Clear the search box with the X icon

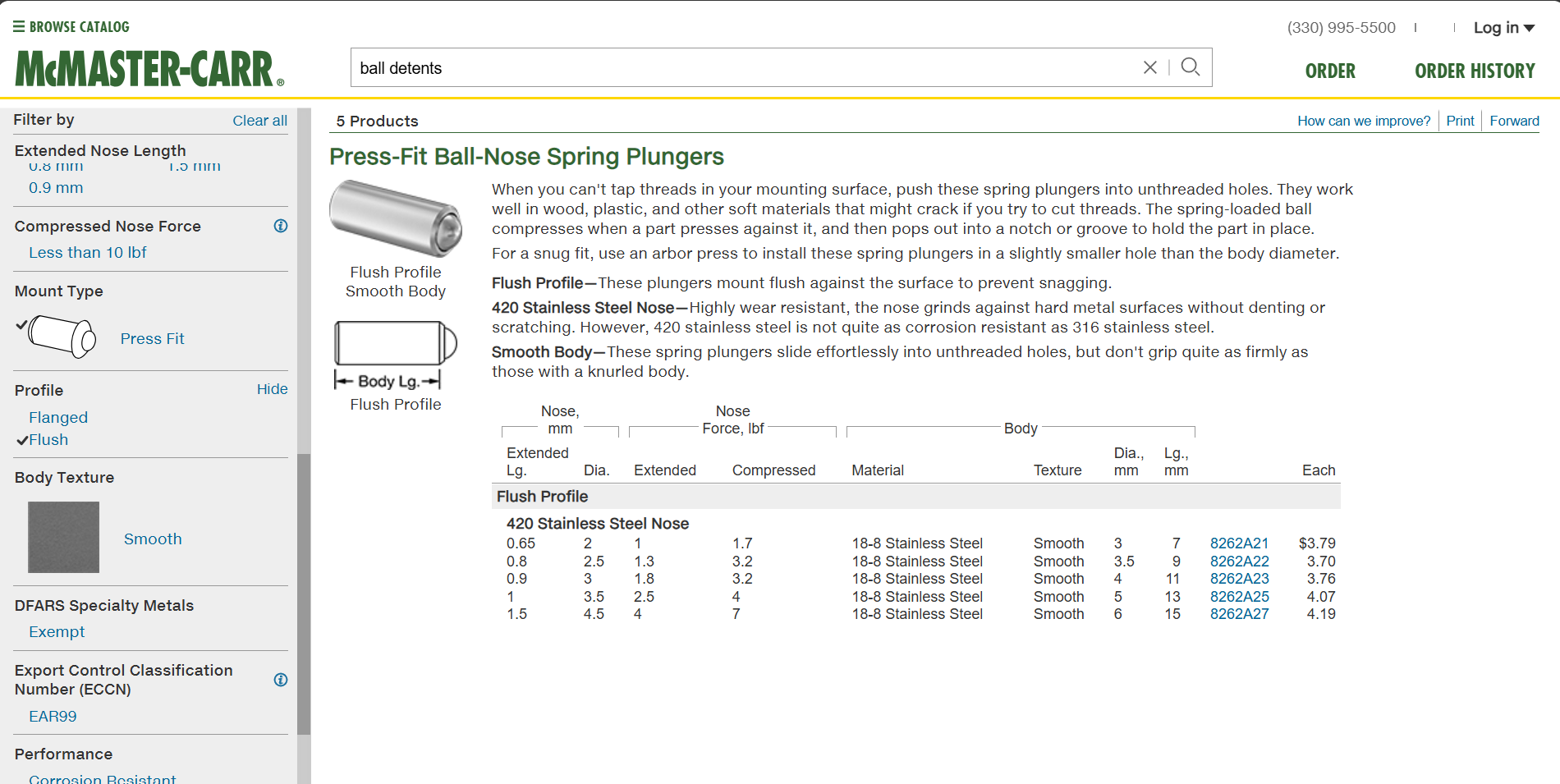coord(1150,67)
